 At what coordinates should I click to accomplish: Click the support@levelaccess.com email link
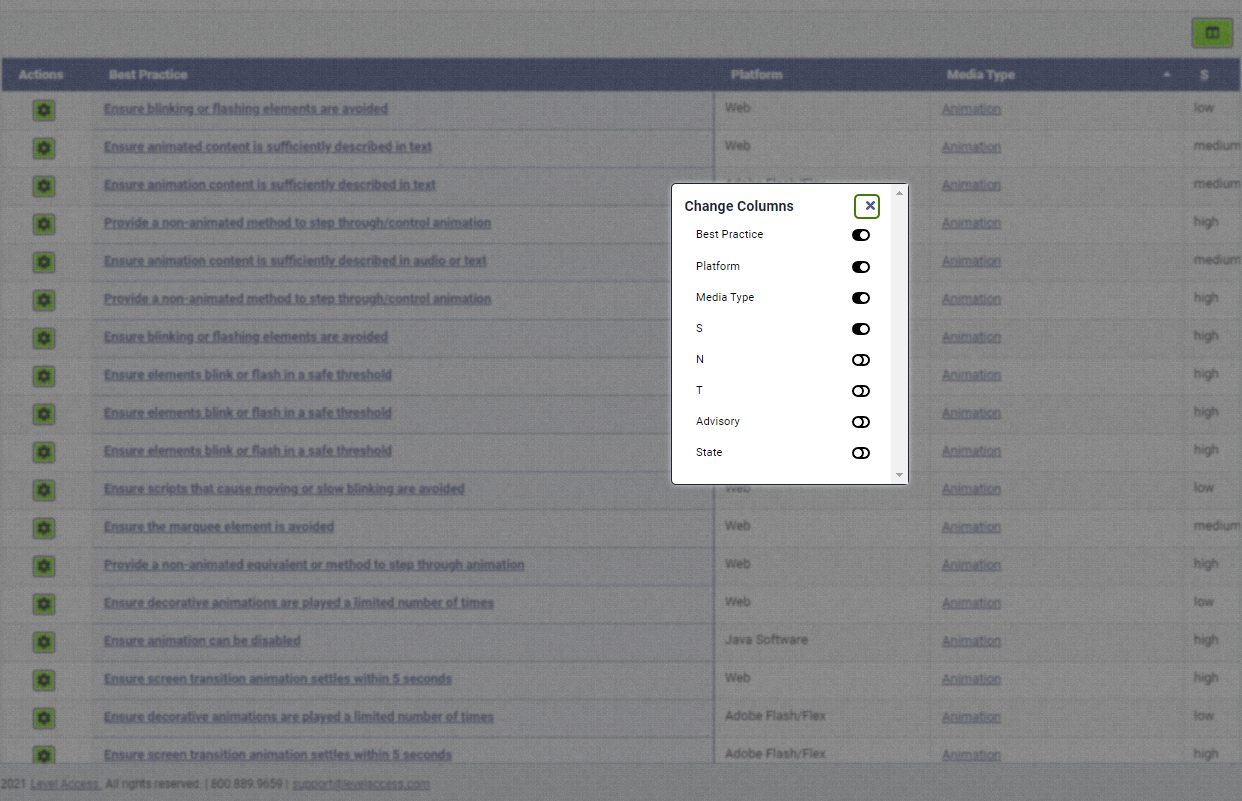pyautogui.click(x=361, y=784)
